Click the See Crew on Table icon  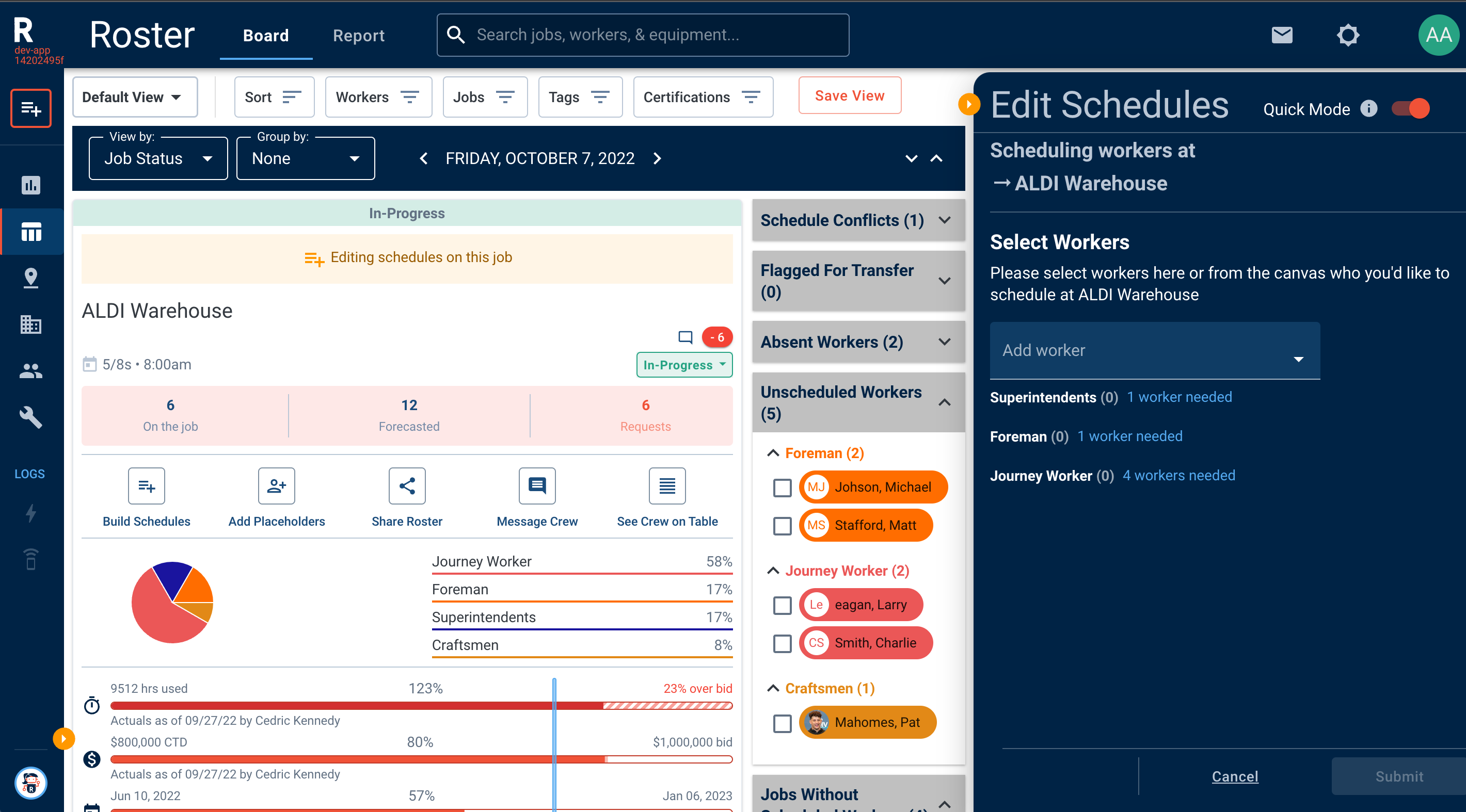pyautogui.click(x=667, y=486)
